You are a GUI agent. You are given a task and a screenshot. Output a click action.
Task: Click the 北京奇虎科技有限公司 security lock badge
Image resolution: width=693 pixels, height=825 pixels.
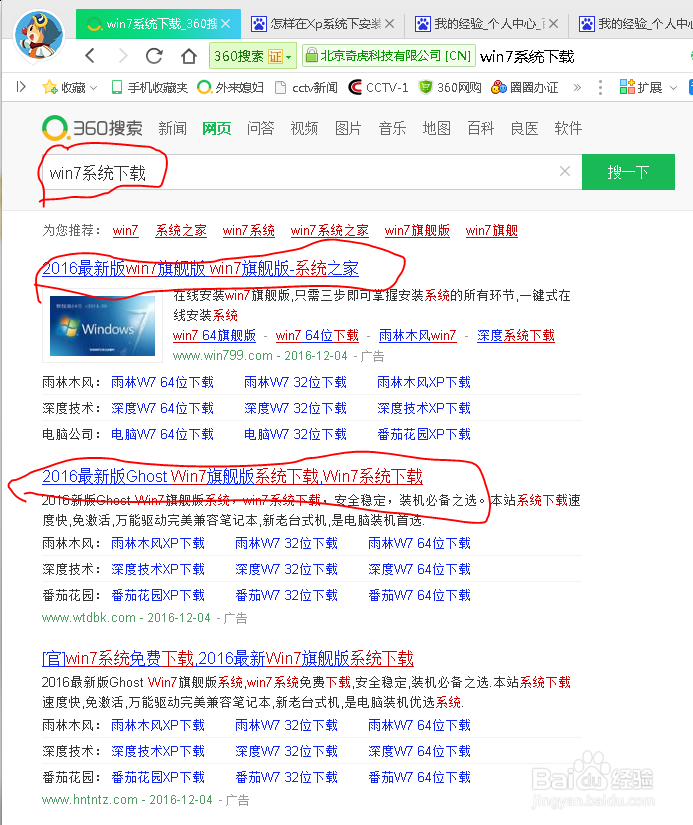388,56
